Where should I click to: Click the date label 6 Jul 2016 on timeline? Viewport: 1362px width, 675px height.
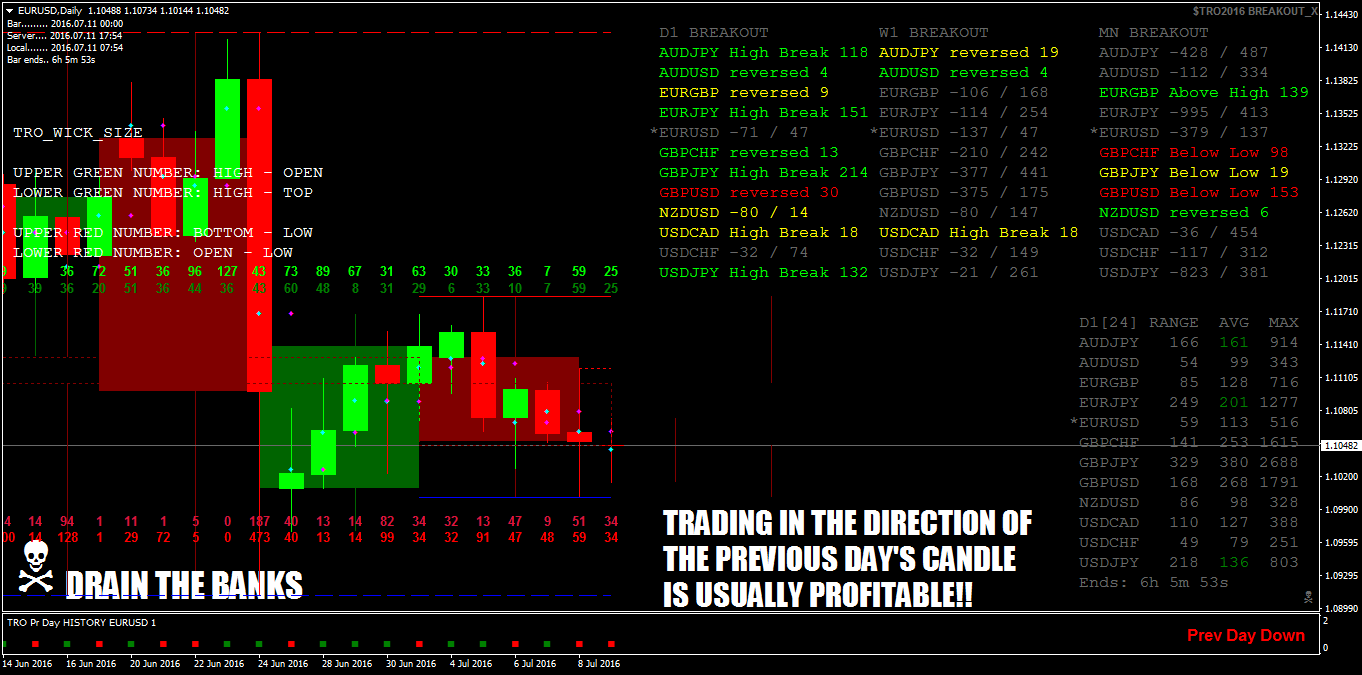[x=533, y=663]
